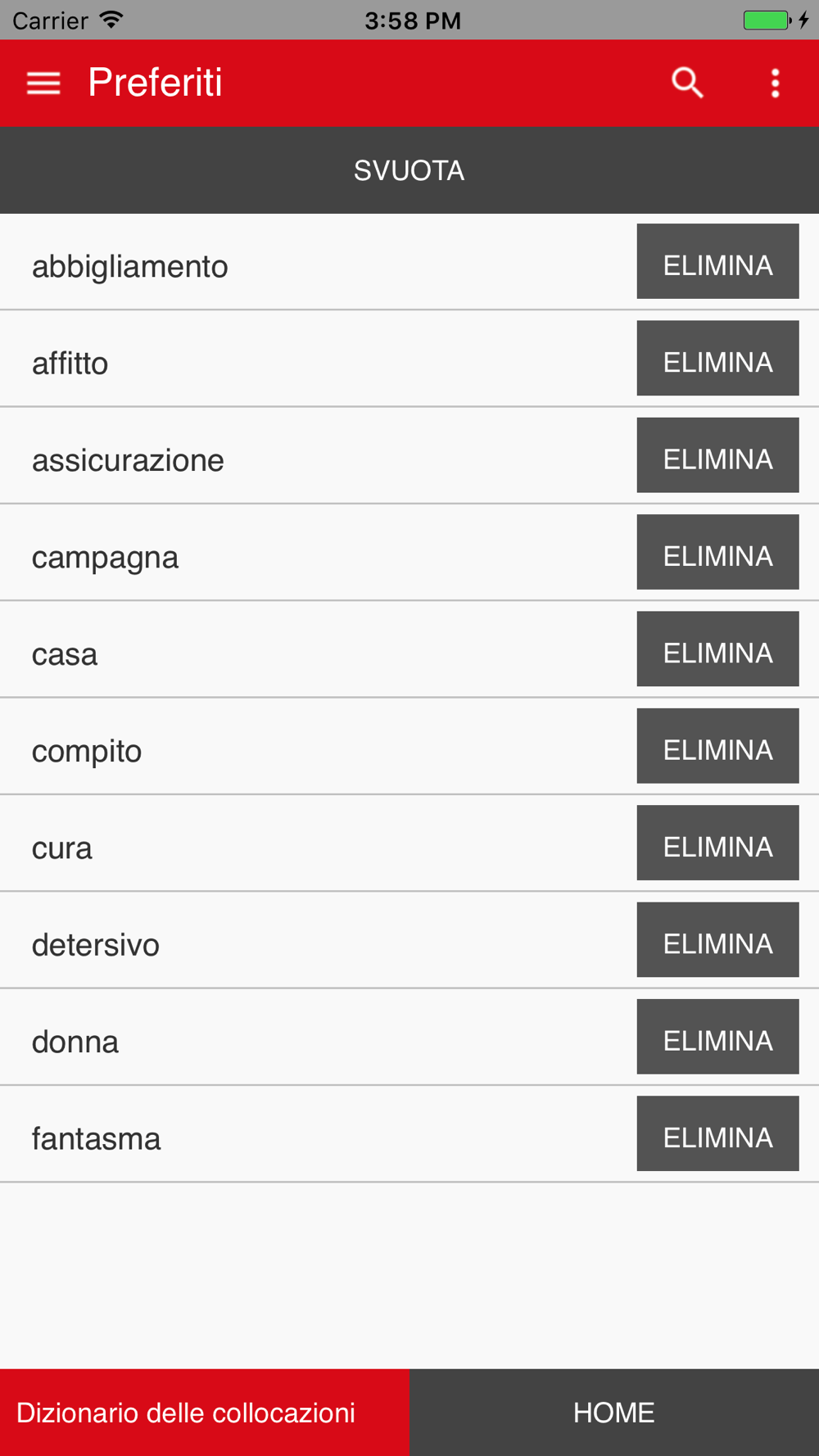This screenshot has height=1456, width=819.
Task: Tap the search magnifier icon
Action: pyautogui.click(x=687, y=83)
